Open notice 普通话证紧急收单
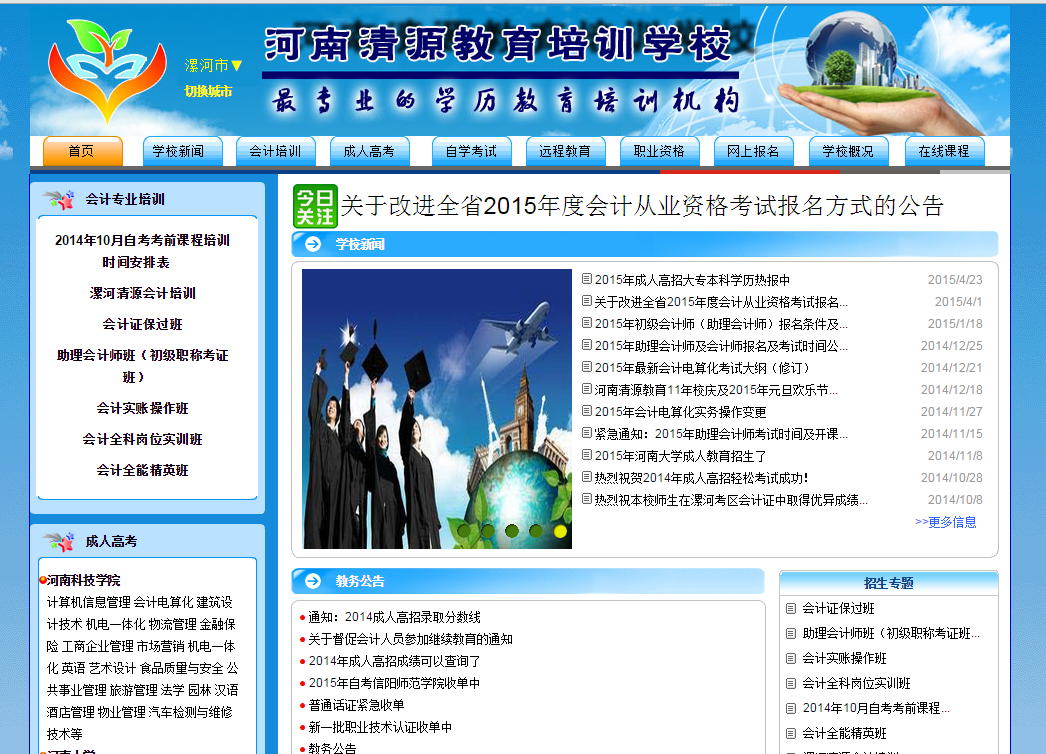The width and height of the screenshot is (1046, 754). tap(356, 705)
